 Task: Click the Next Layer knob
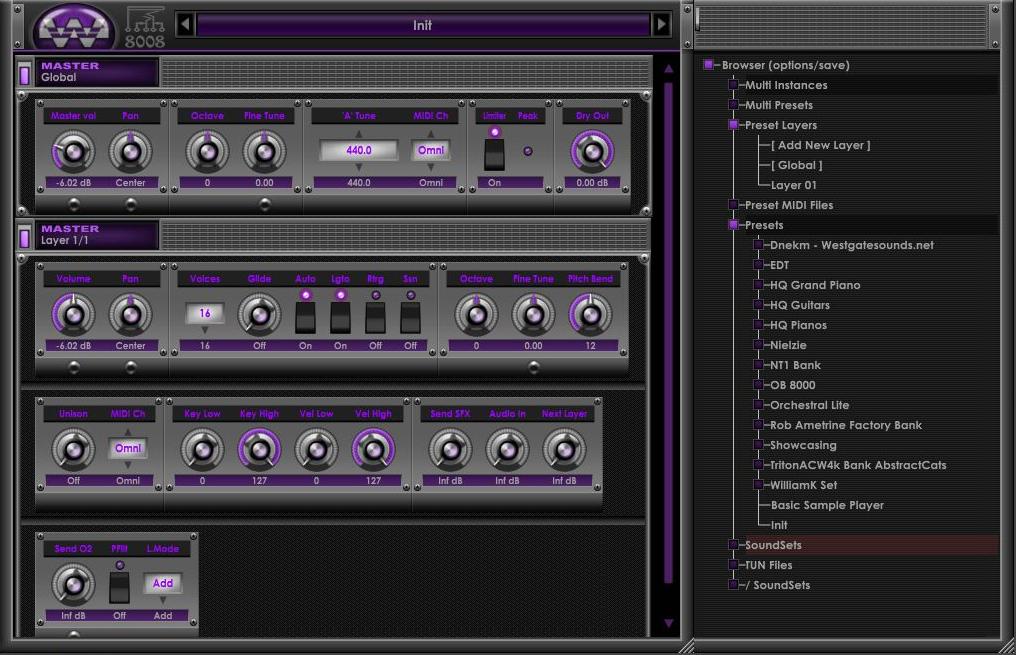(564, 450)
